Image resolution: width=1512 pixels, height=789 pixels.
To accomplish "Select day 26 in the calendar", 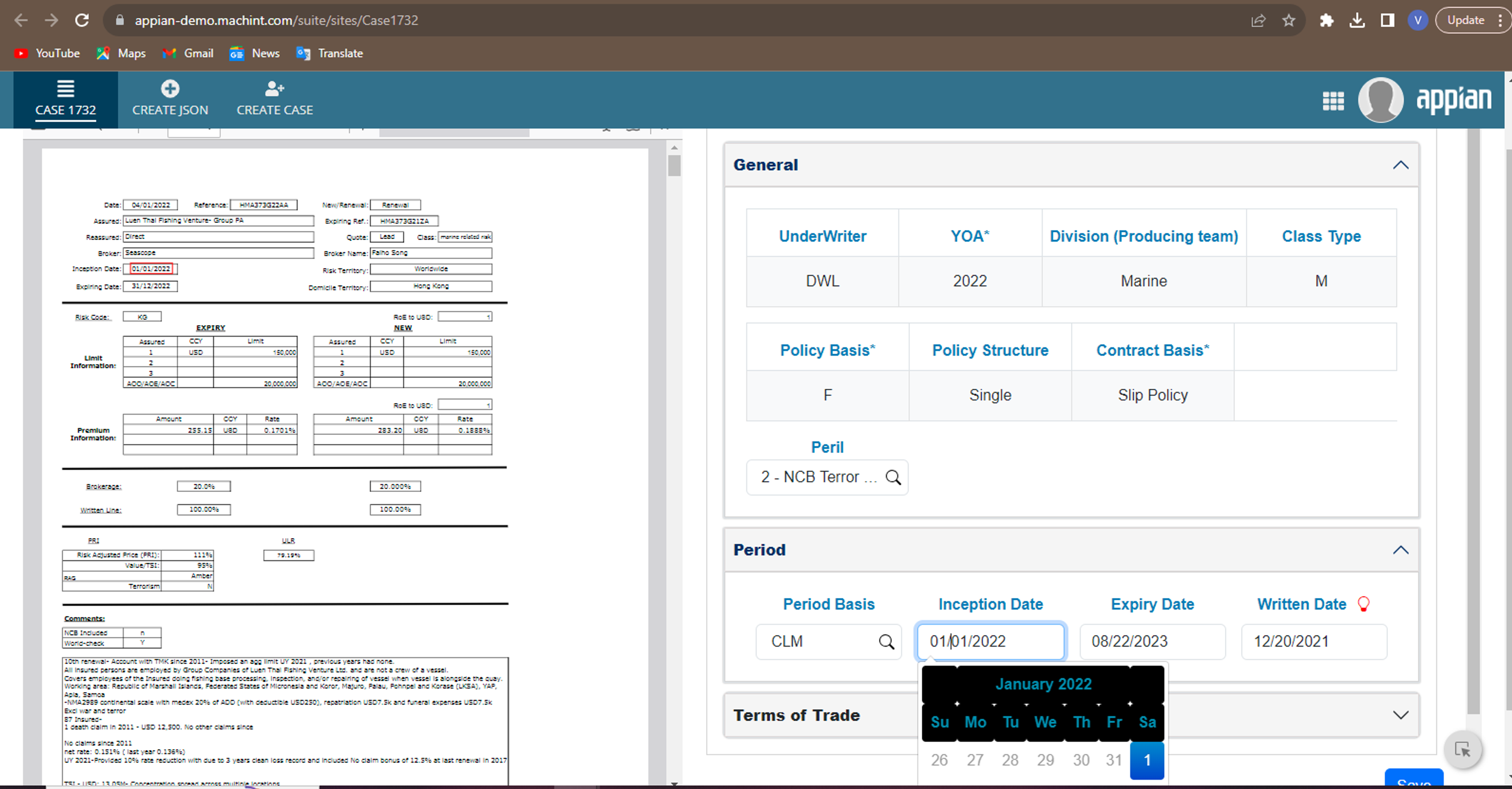I will 939,760.
